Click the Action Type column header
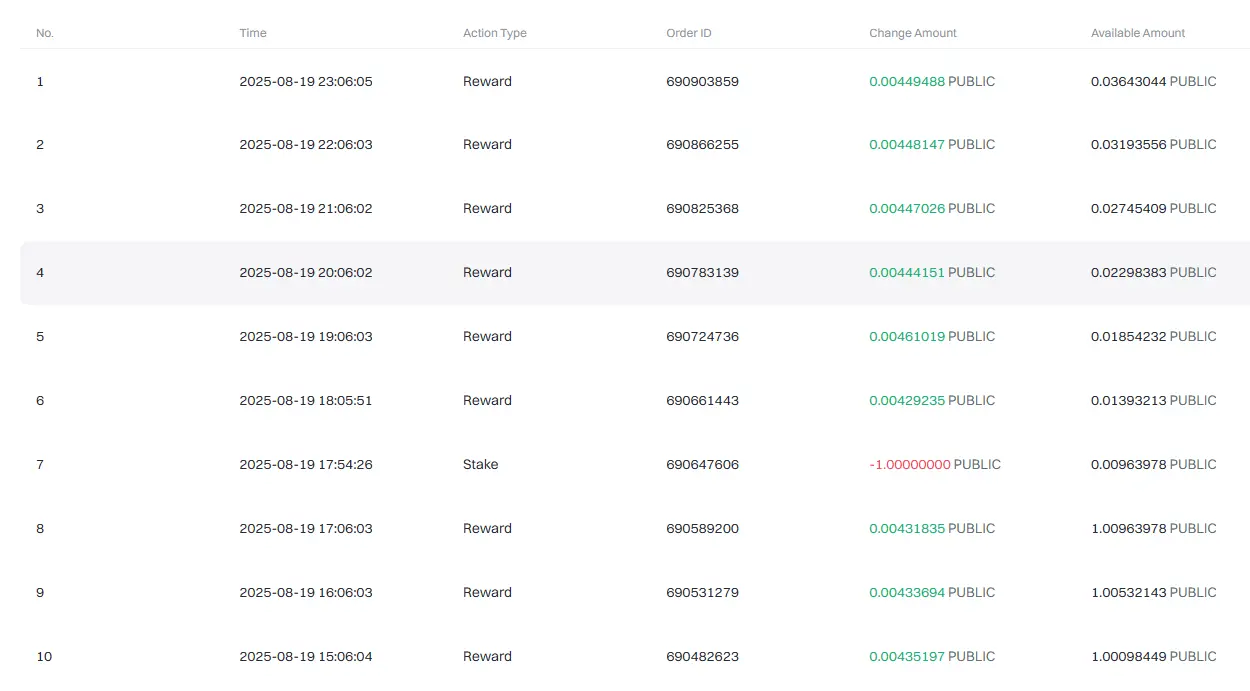Viewport: 1250px width, 691px height. [x=494, y=33]
